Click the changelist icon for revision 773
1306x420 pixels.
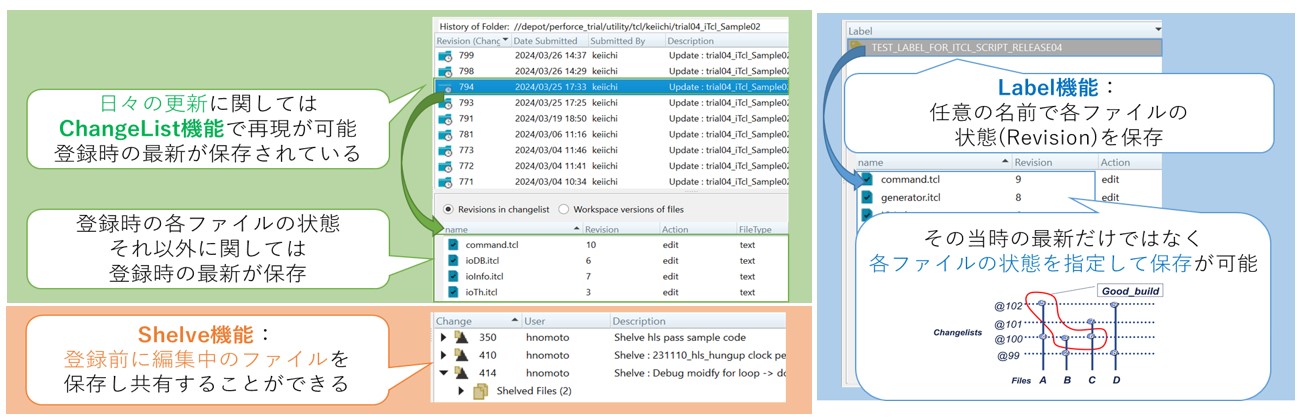click(x=445, y=150)
